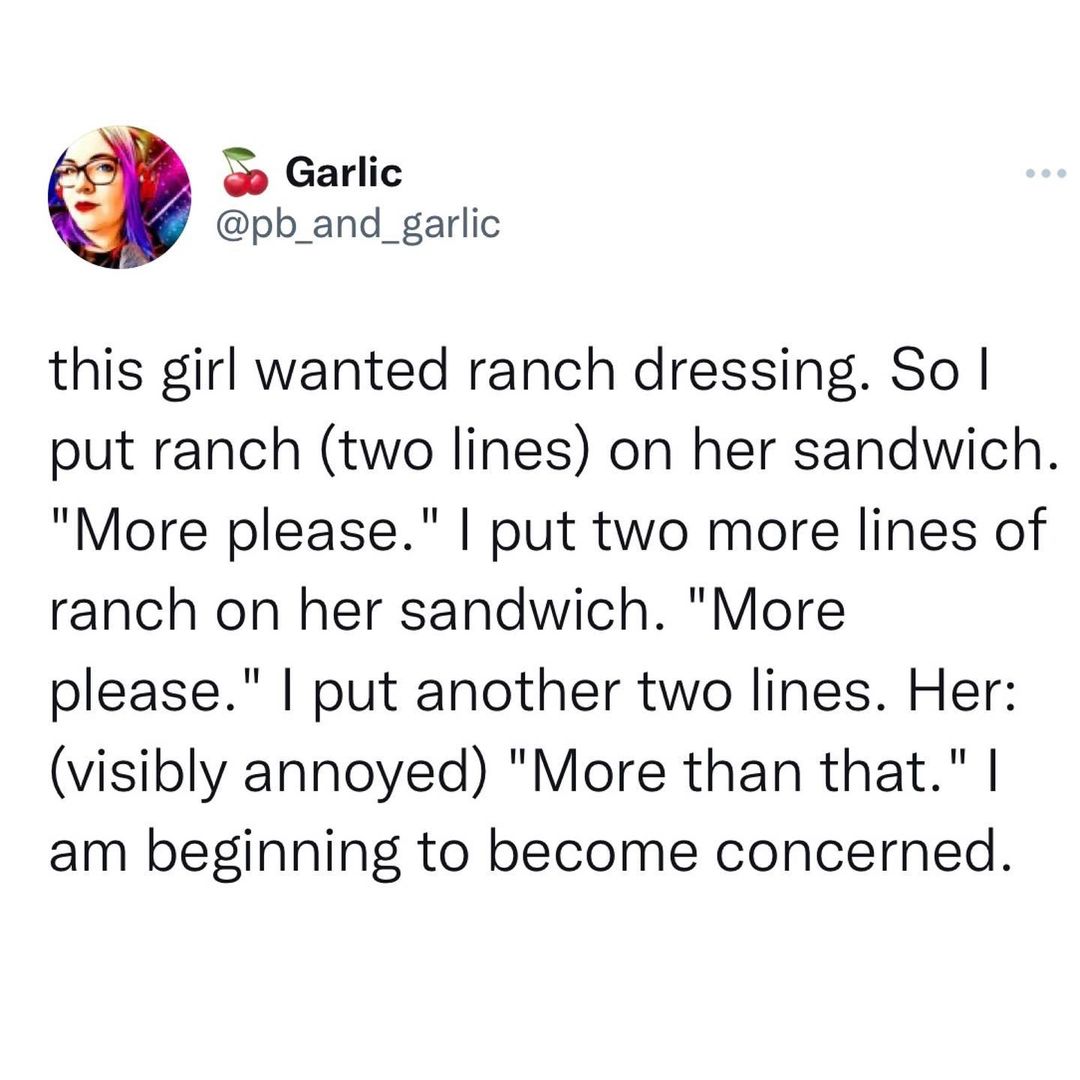Open the @pb_and_garlic handle
1080x1080 pixels.
tap(357, 224)
